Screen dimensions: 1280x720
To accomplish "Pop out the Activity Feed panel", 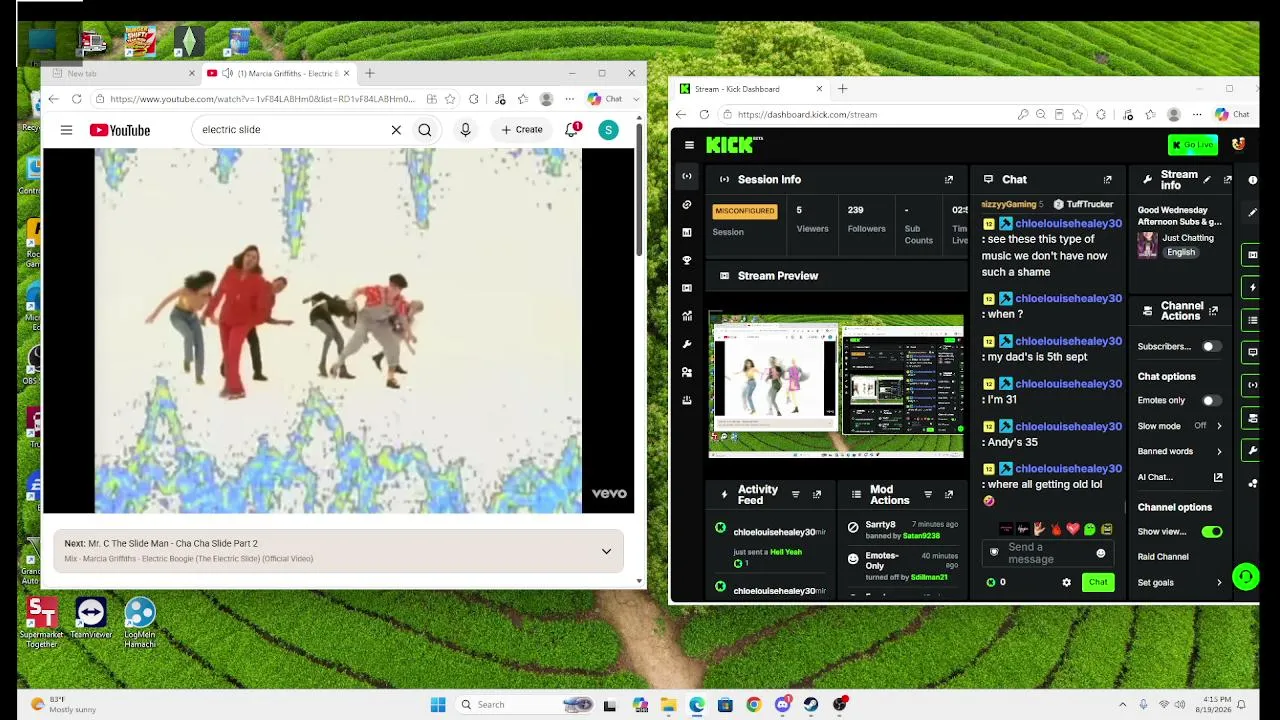I will pyautogui.click(x=817, y=495).
